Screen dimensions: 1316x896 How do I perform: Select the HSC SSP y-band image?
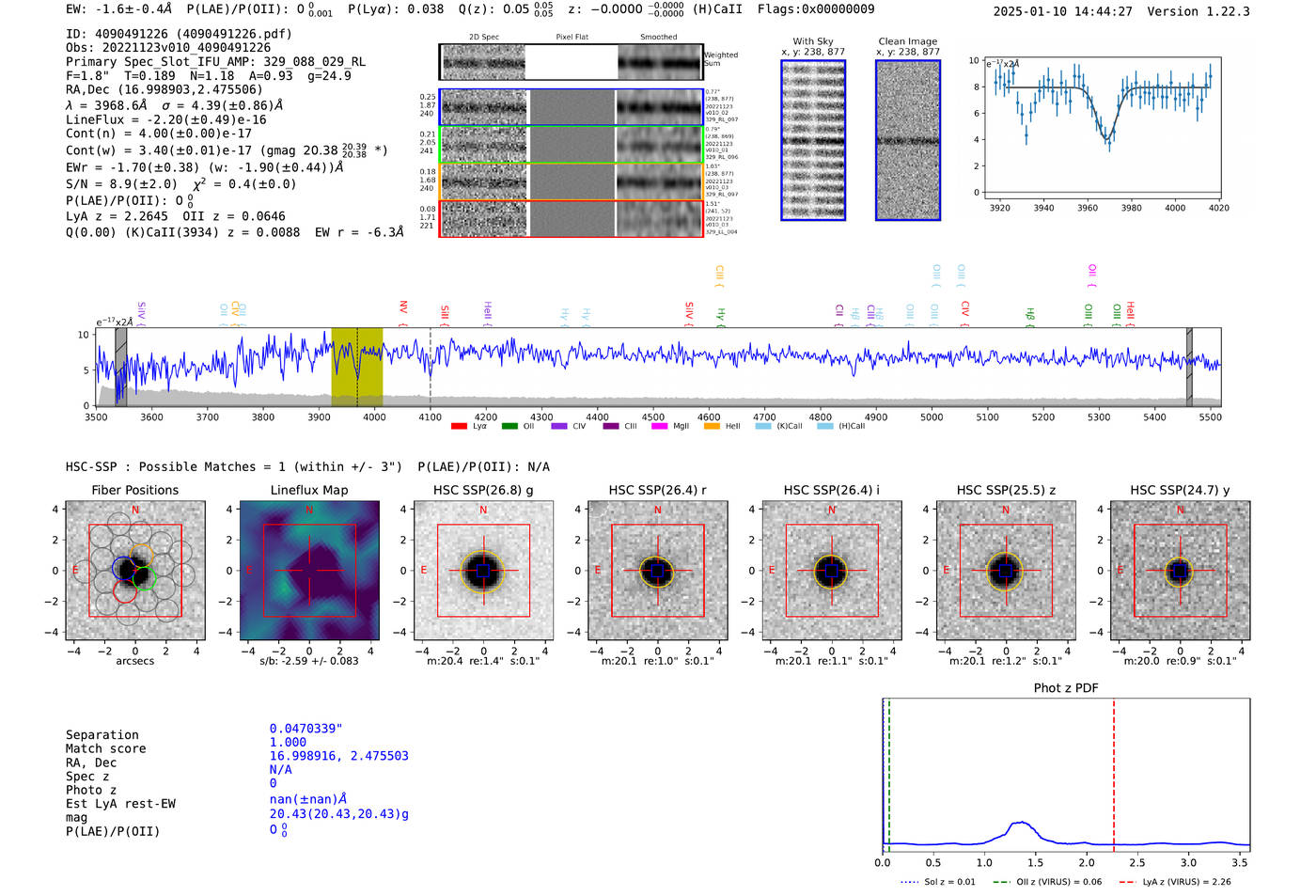click(x=1180, y=571)
